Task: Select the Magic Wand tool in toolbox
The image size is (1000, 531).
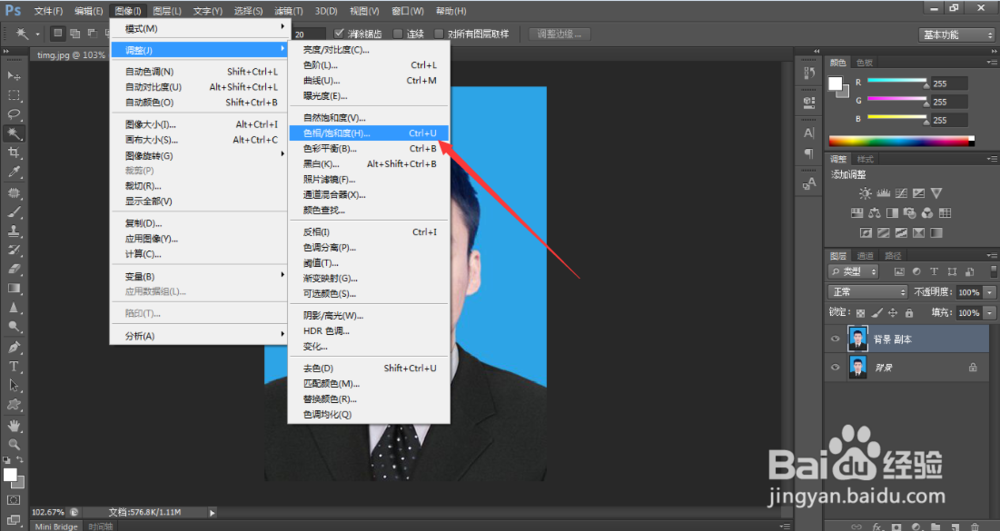Action: [x=13, y=133]
